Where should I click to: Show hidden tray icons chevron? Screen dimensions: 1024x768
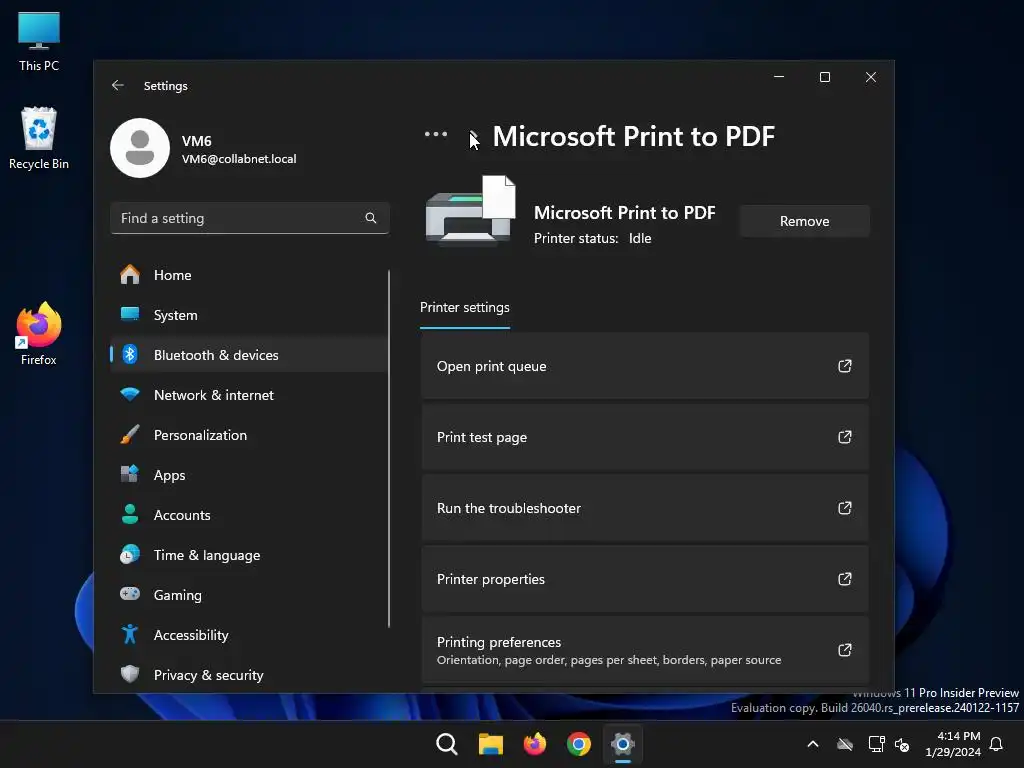813,744
